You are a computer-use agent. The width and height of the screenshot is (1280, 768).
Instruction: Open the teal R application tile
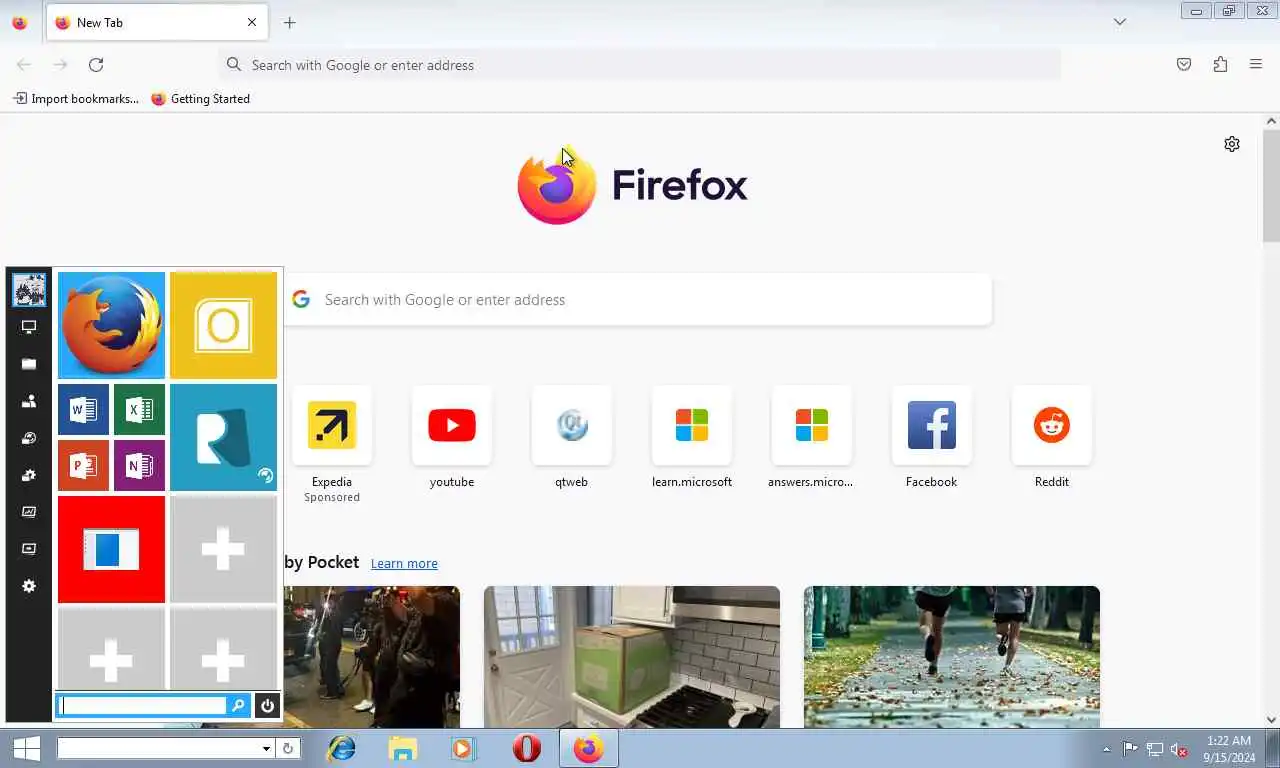pyautogui.click(x=223, y=437)
